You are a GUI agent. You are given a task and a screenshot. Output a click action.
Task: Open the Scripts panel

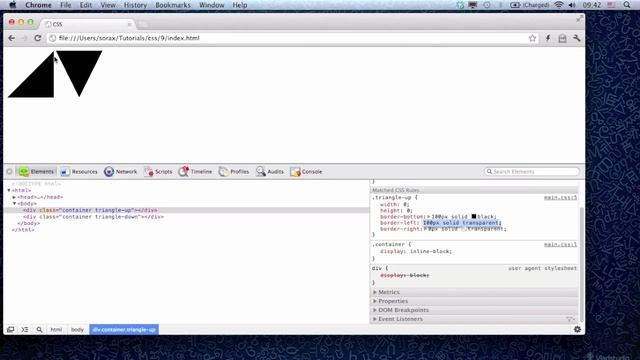pyautogui.click(x=158, y=172)
